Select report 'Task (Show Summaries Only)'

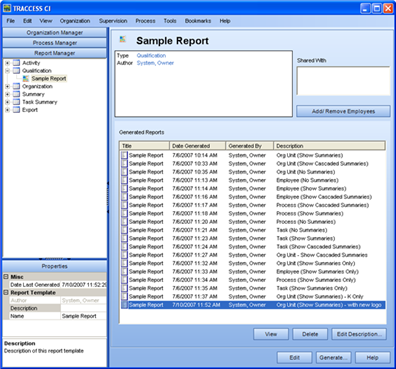[x=253, y=288]
